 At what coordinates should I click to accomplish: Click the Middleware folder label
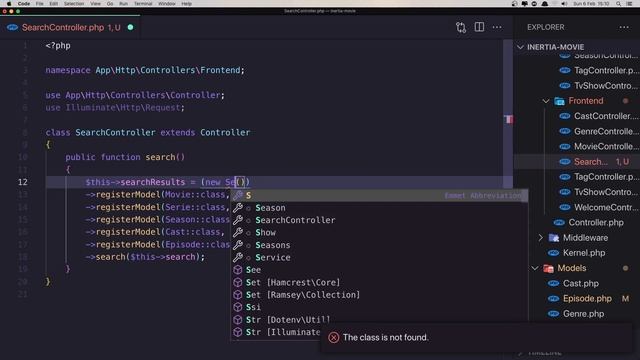coord(585,238)
